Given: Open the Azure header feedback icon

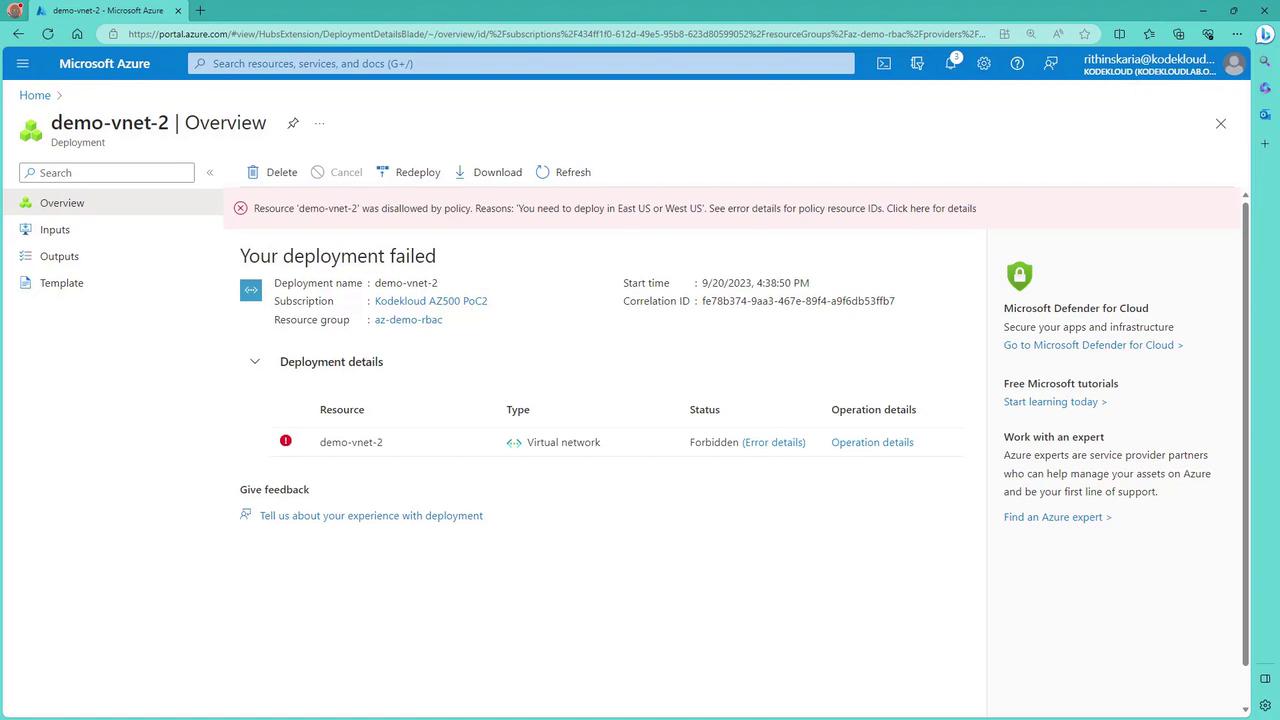Looking at the screenshot, I should point(1051,63).
